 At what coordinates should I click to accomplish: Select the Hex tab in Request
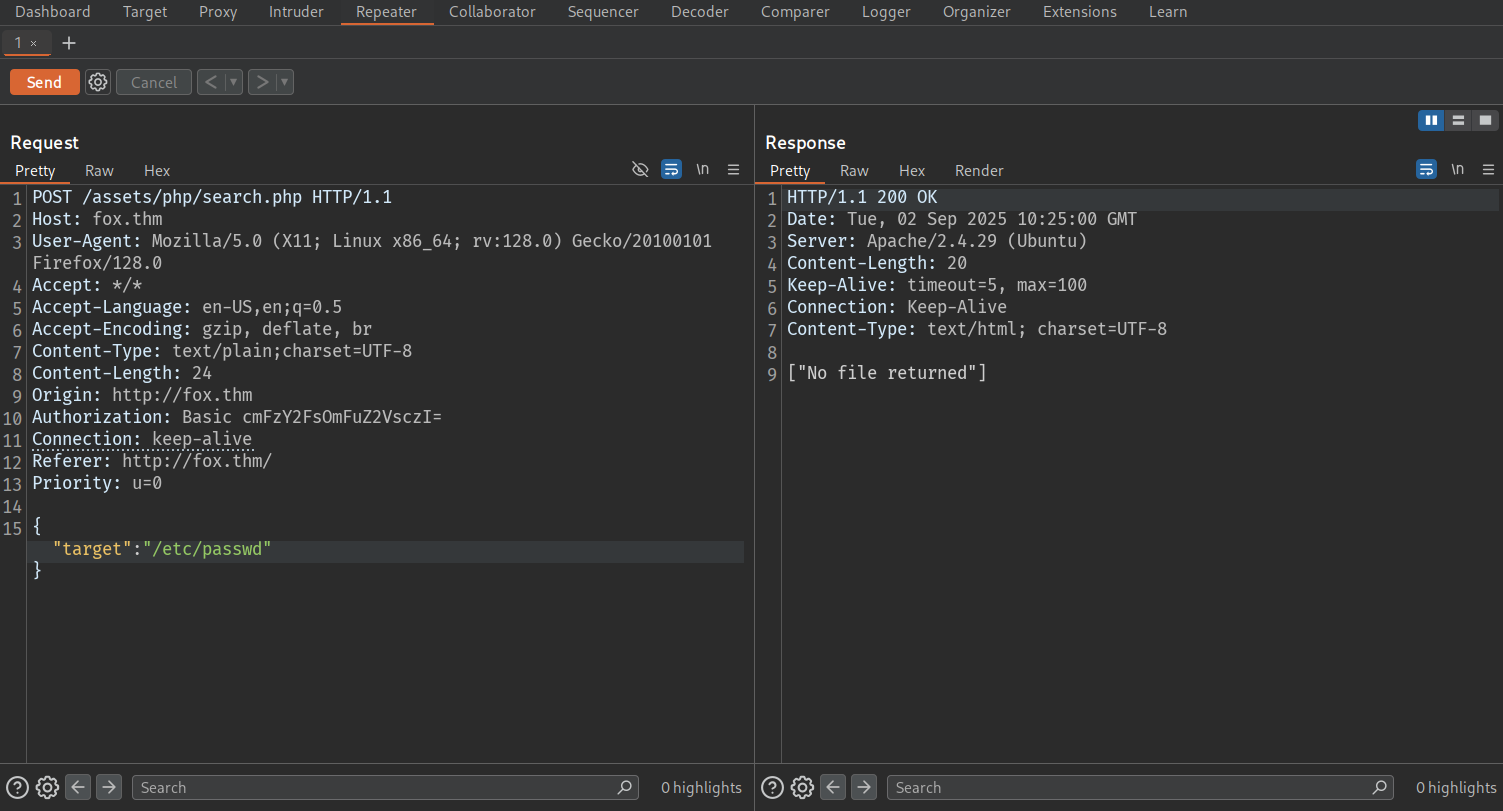(x=157, y=171)
